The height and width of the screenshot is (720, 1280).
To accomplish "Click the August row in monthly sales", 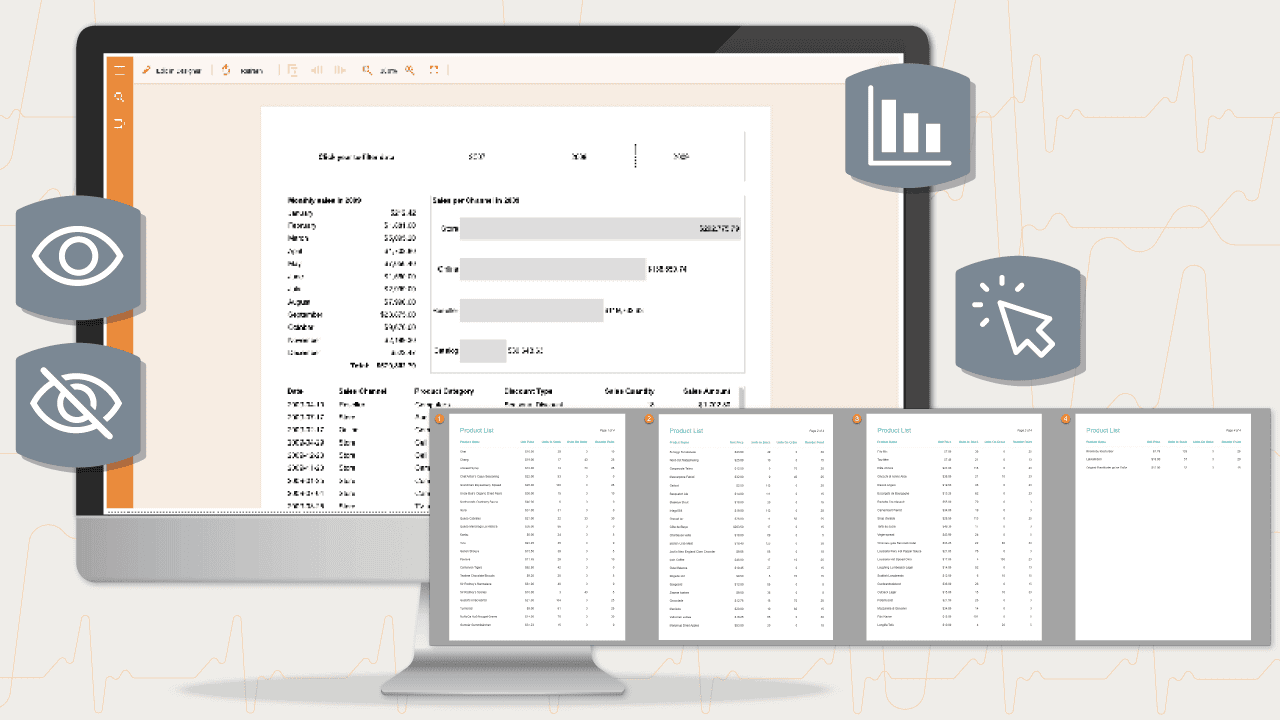I will coord(352,301).
